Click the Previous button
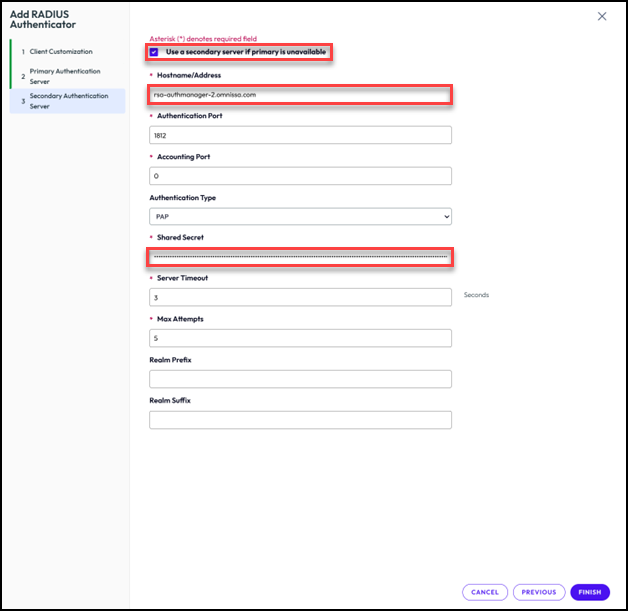Image resolution: width=628 pixels, height=611 pixels. coord(538,592)
